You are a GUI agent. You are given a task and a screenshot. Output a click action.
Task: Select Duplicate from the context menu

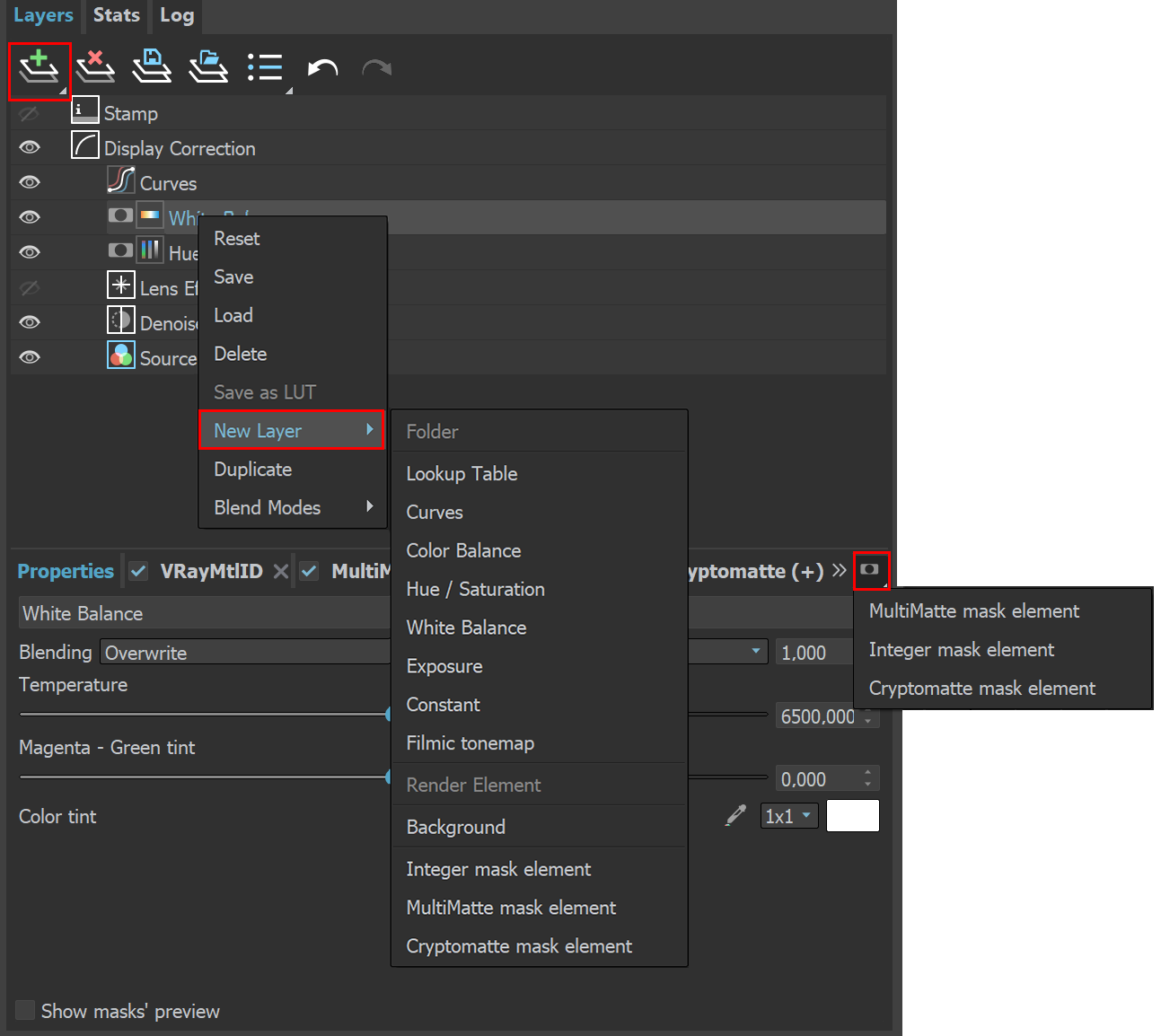(252, 469)
